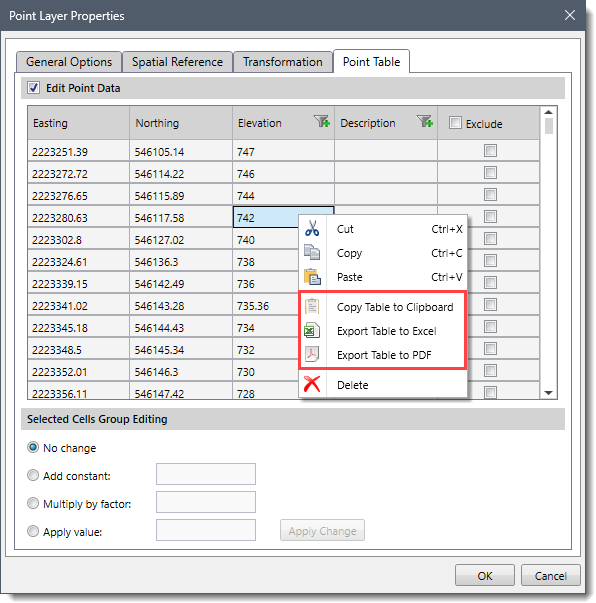The image size is (596, 603).
Task: Select the Apply value radio button
Action: 33,531
